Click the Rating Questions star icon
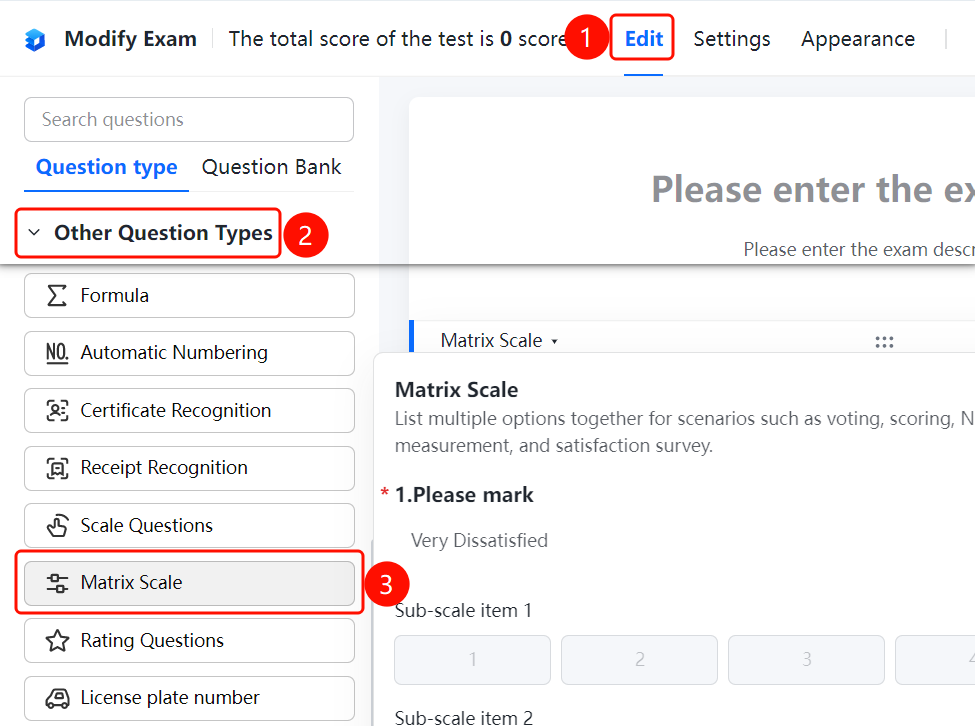Image resolution: width=975 pixels, height=726 pixels. tap(57, 640)
